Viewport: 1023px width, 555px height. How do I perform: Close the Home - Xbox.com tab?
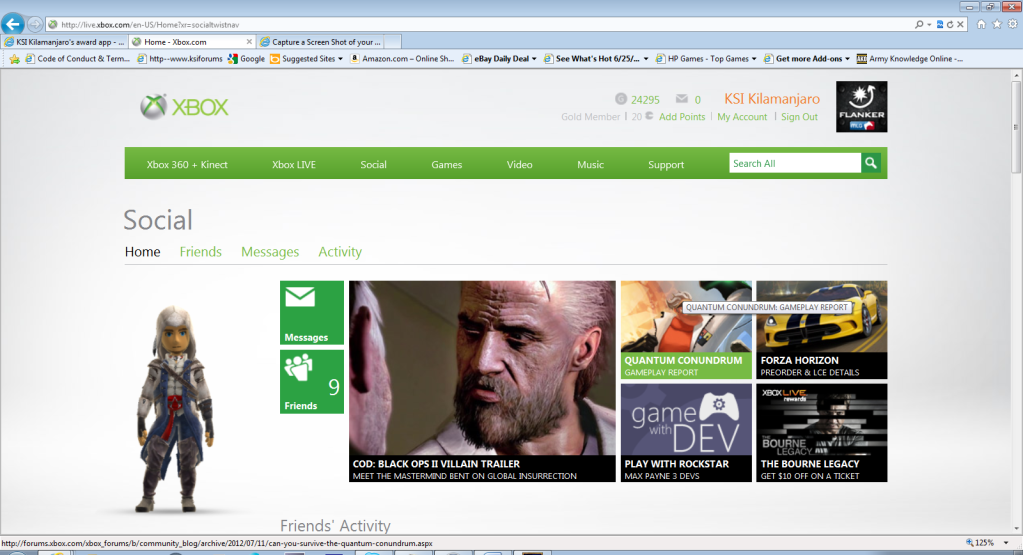point(249,42)
